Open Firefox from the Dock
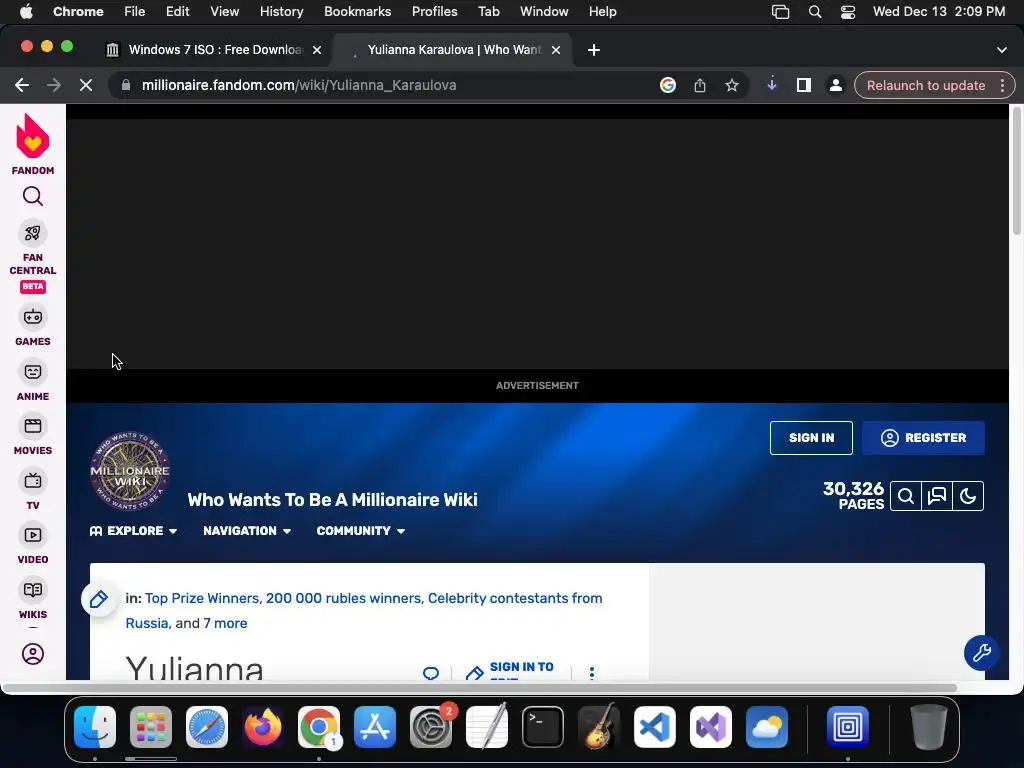Viewport: 1024px width, 768px height. pyautogui.click(x=263, y=726)
